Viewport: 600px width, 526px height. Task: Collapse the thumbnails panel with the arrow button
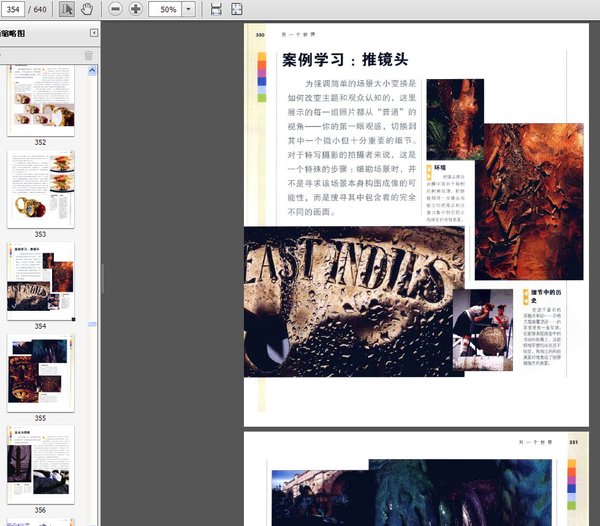click(93, 33)
